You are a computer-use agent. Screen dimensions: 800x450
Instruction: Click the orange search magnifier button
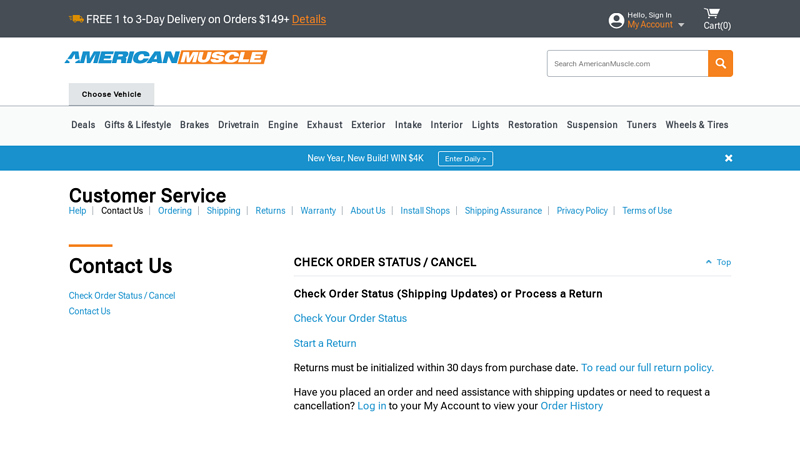point(720,63)
